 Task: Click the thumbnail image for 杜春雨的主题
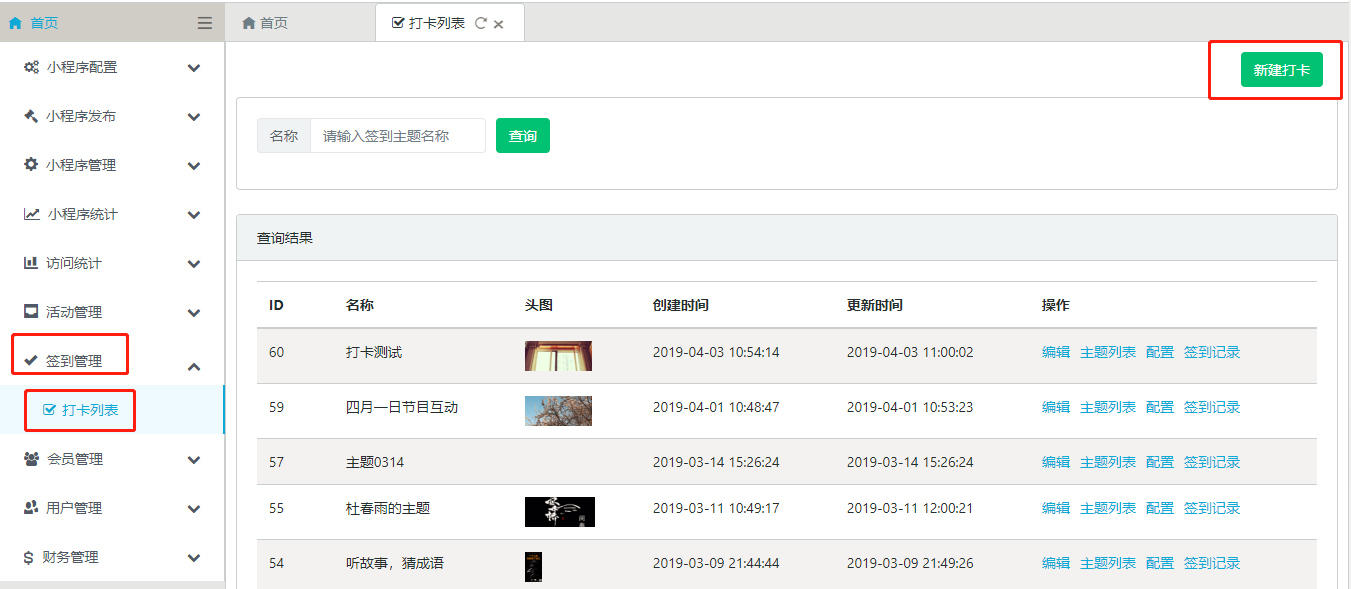point(559,511)
